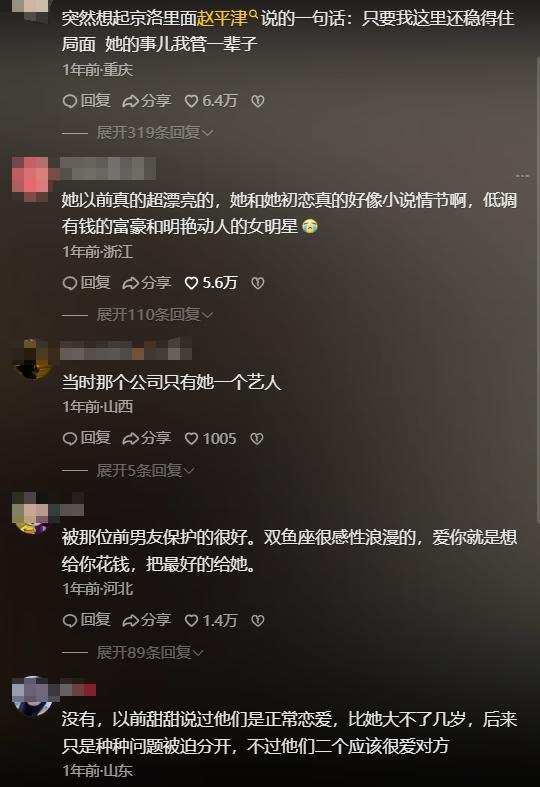
Task: Expand 展开110条回复
Action: 155,315
